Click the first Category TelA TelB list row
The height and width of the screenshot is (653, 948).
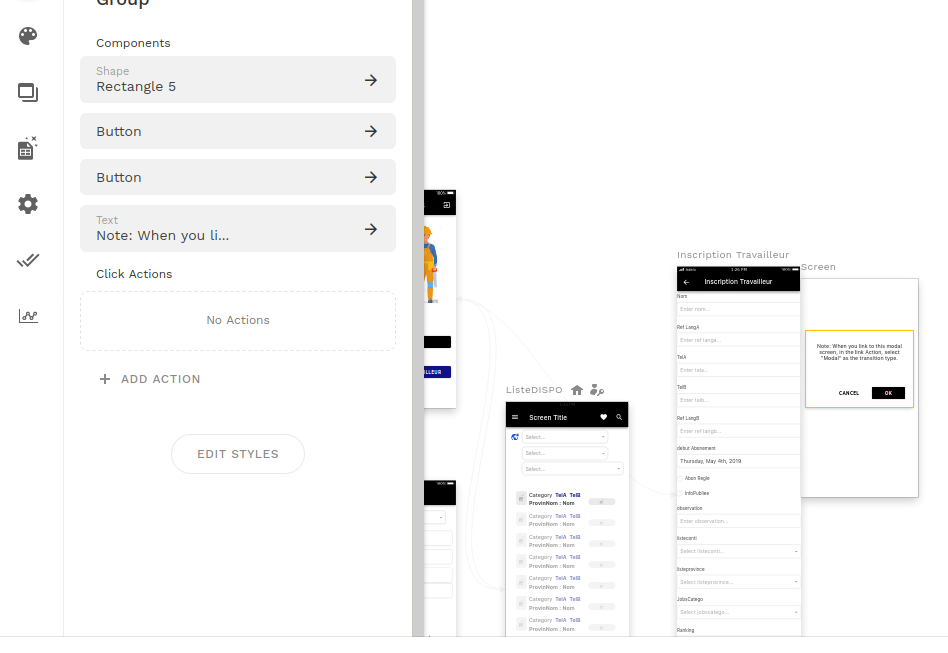click(x=567, y=499)
